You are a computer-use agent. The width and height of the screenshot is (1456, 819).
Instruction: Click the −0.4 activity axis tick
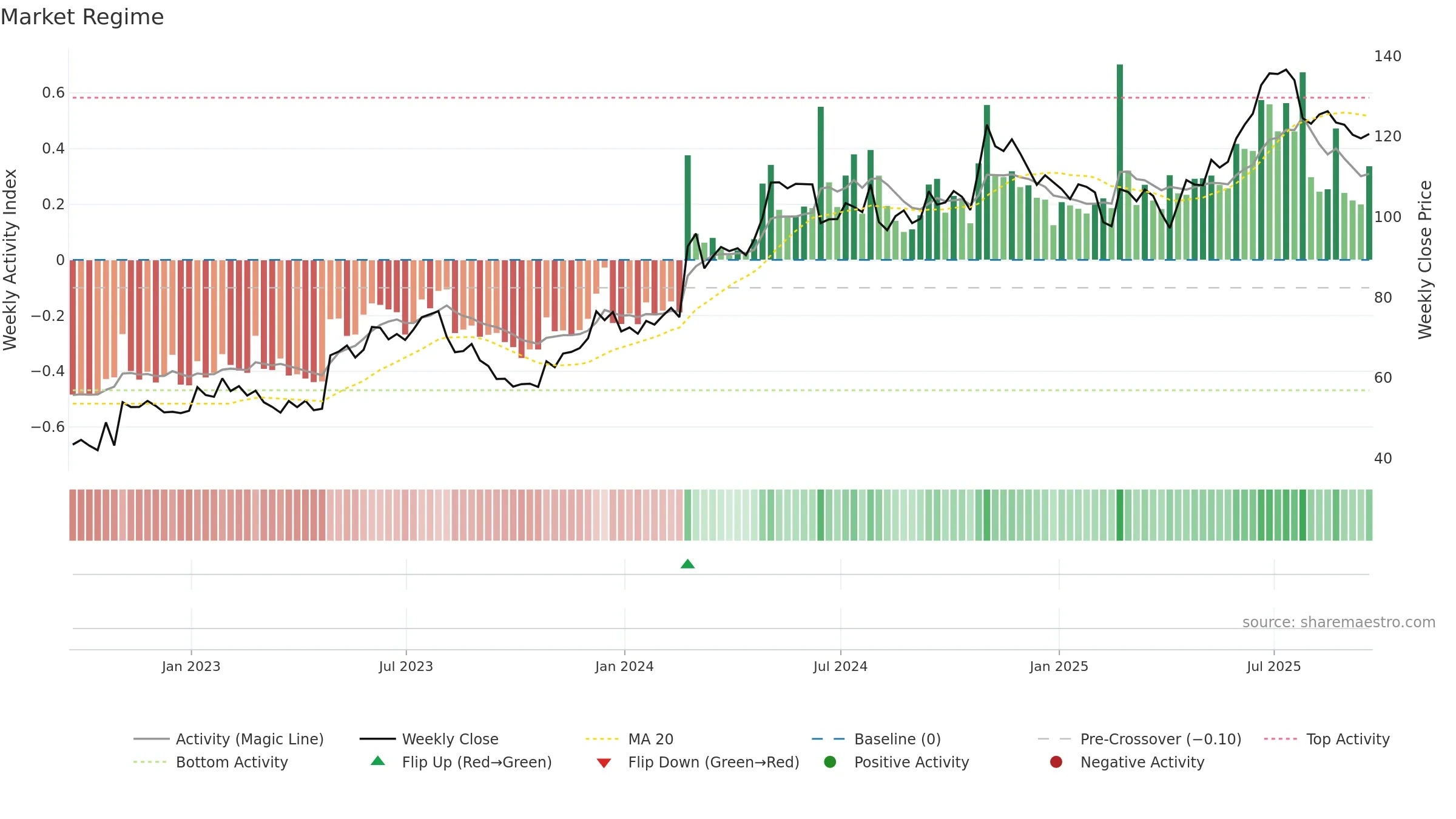click(x=48, y=371)
